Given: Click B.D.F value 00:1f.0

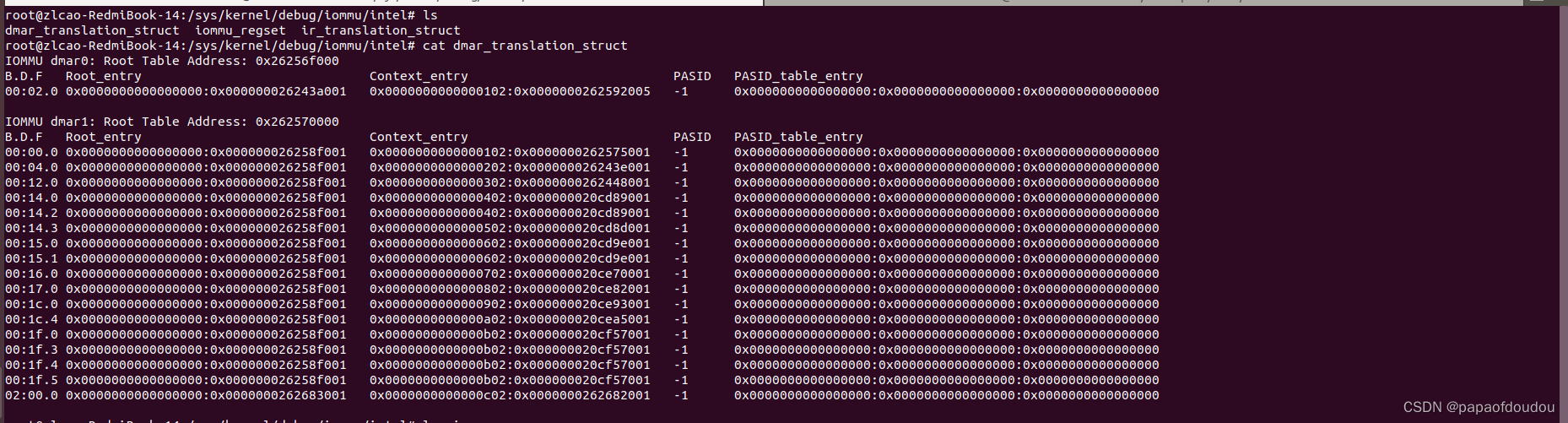Looking at the screenshot, I should [32, 334].
